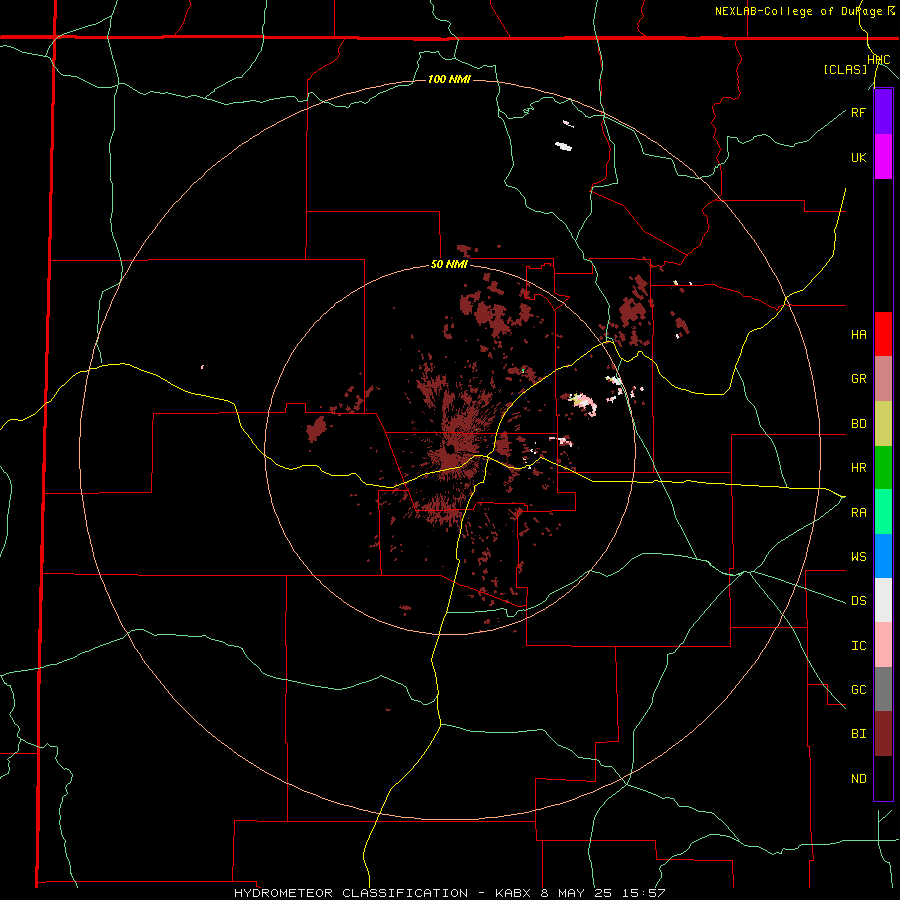Click the RA legend label
This screenshot has width=900, height=900.
click(x=858, y=513)
